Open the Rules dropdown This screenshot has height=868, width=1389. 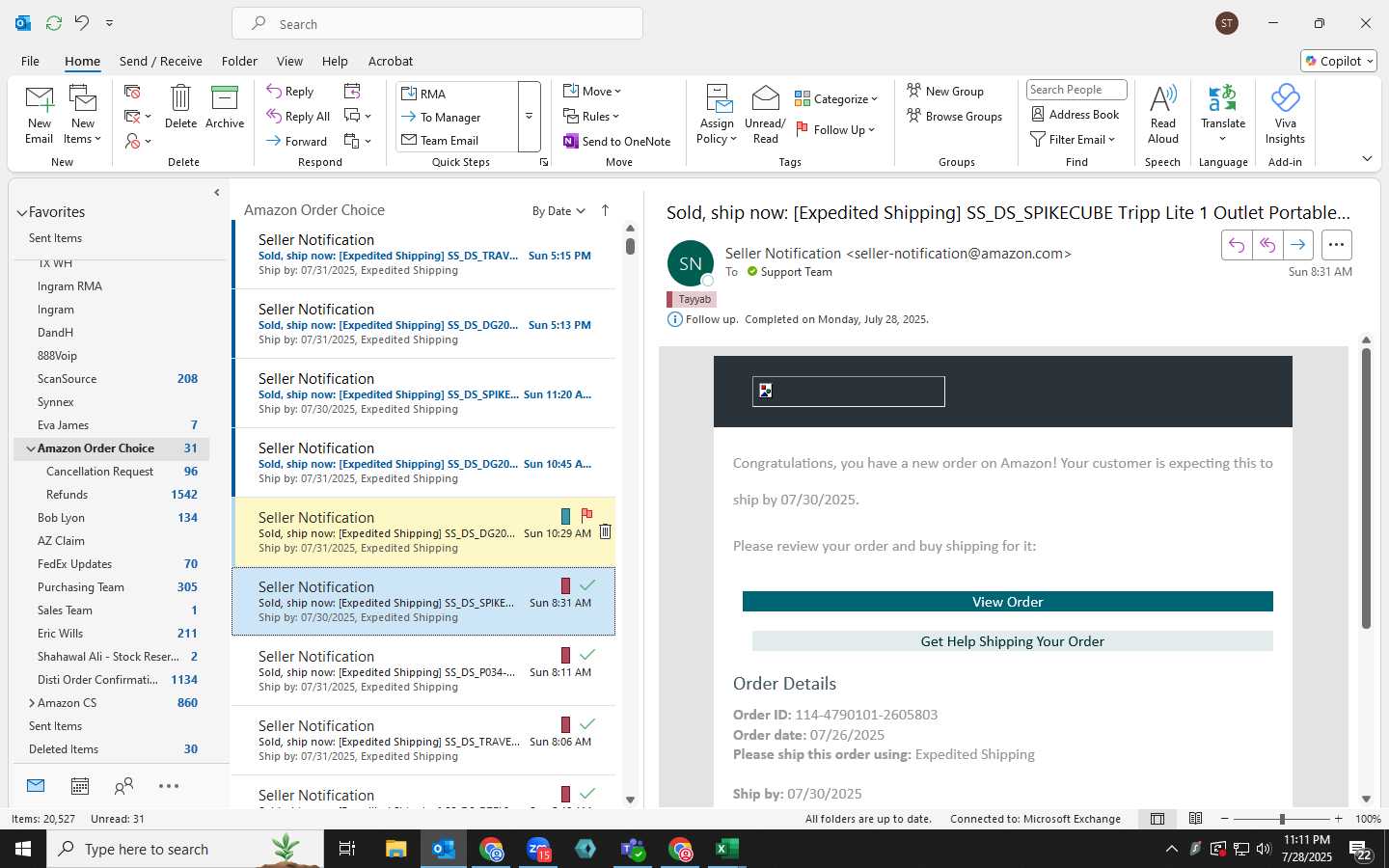591,116
